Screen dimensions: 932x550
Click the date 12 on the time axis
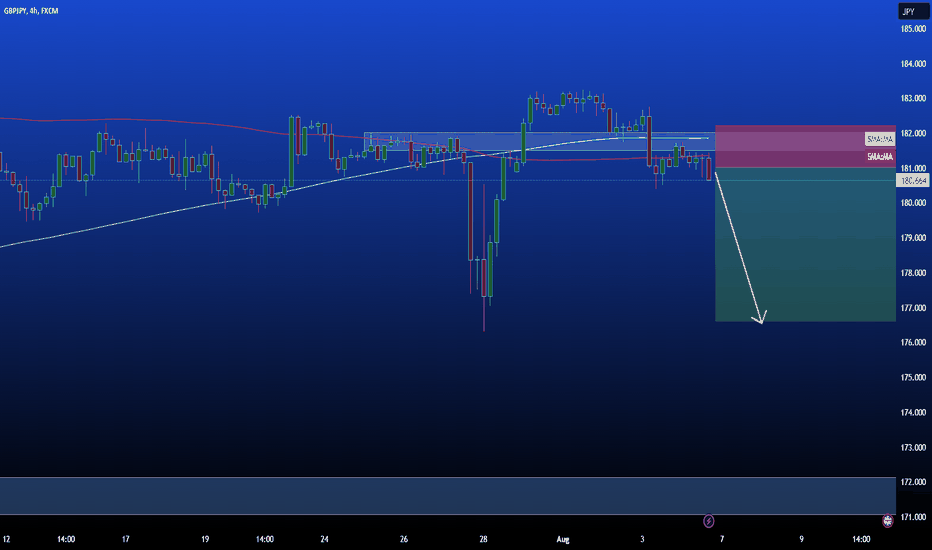pos(6,539)
